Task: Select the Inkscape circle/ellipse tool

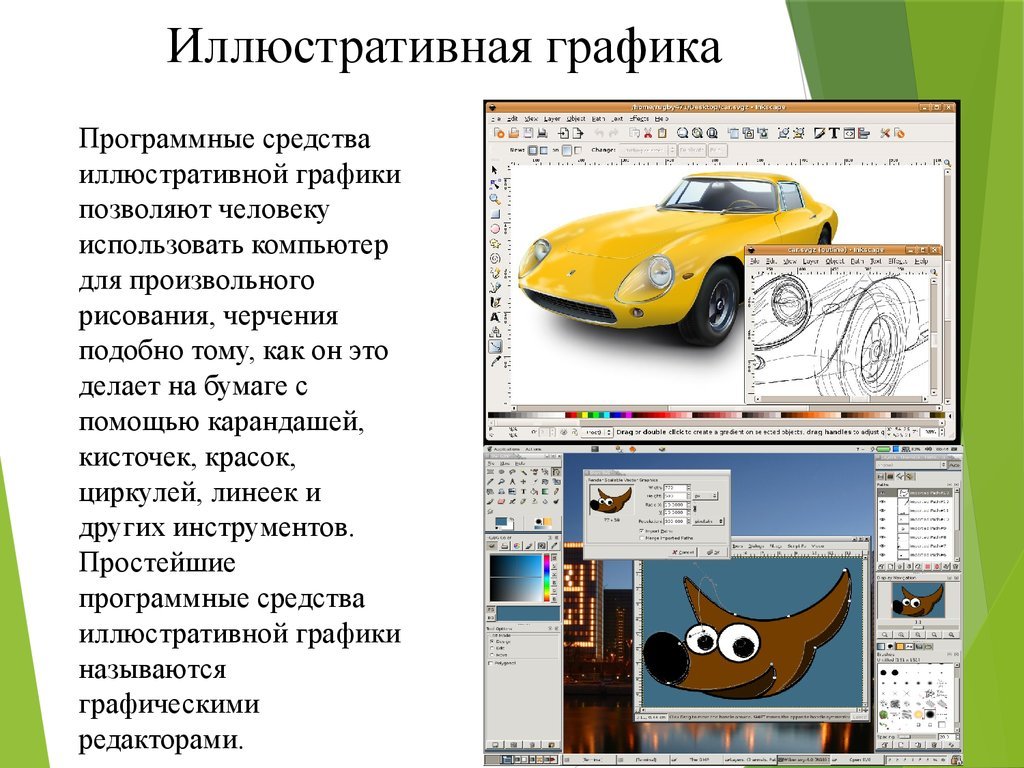Action: coord(494,228)
